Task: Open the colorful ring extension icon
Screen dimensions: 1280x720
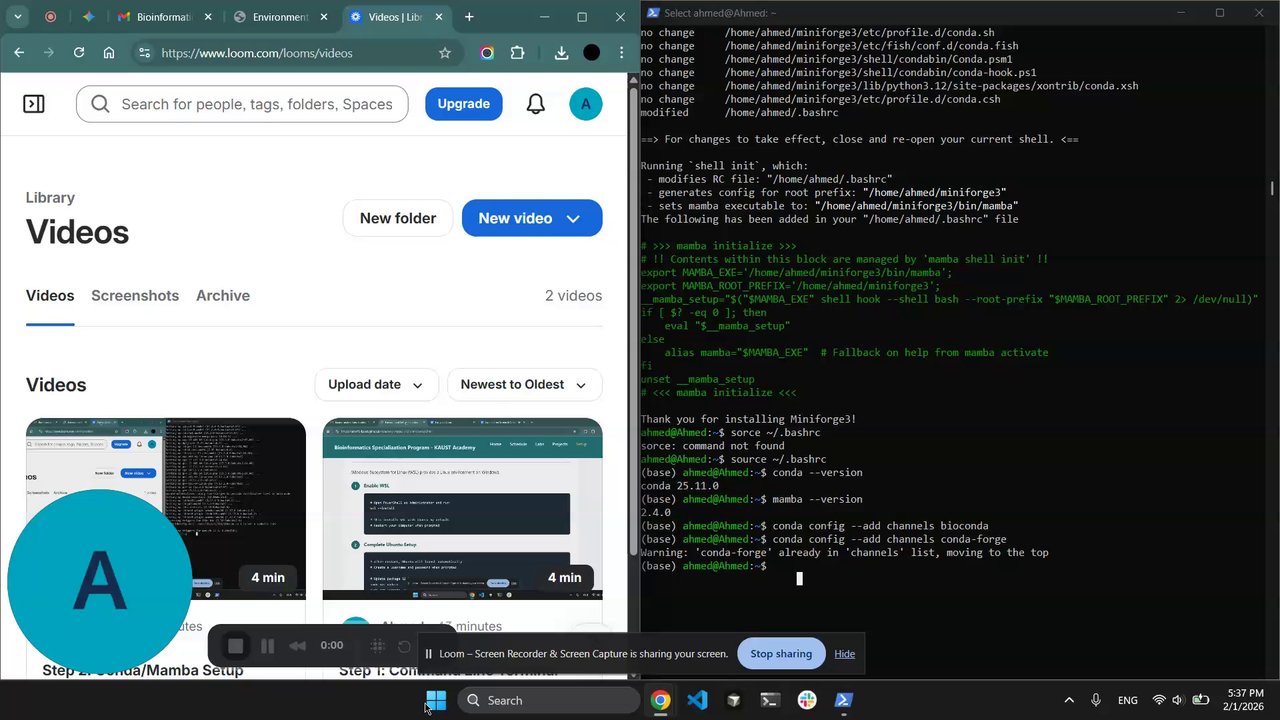Action: click(487, 53)
